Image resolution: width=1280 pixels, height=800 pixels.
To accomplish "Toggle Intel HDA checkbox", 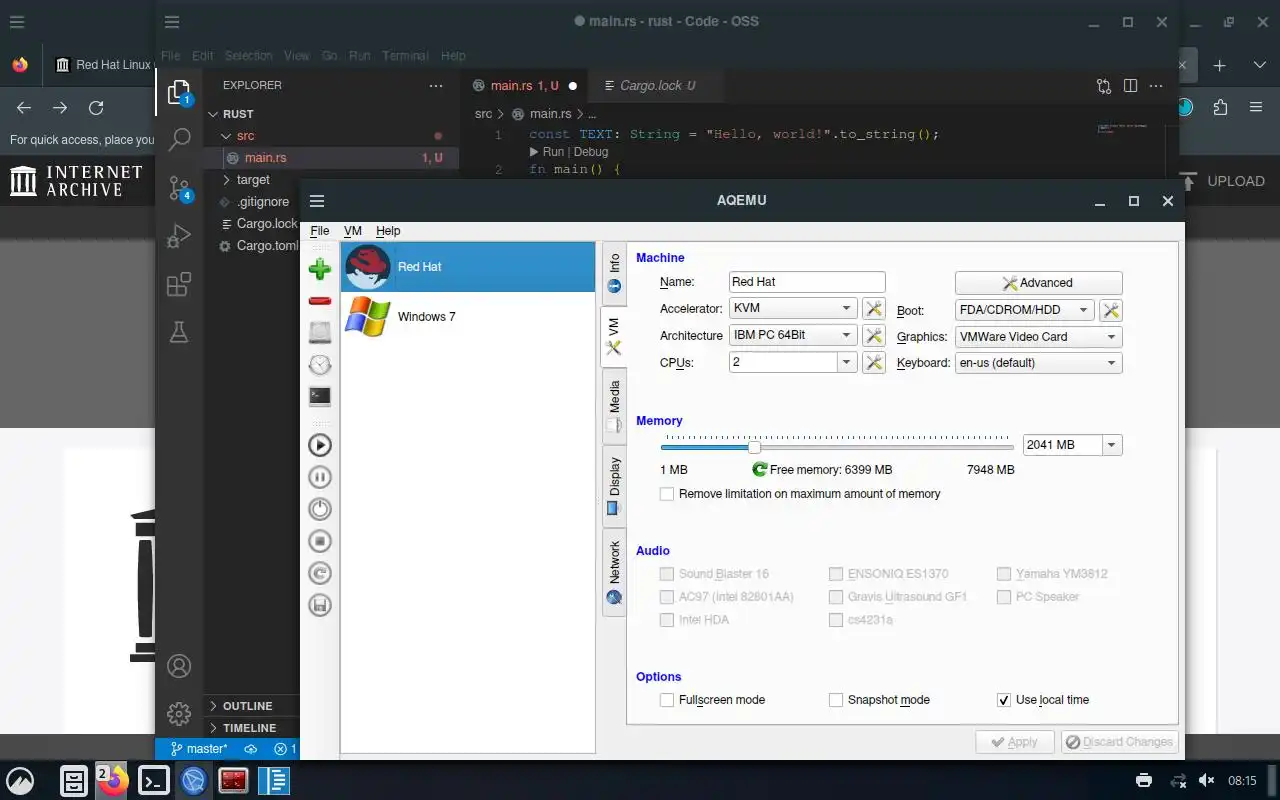I will [x=667, y=620].
